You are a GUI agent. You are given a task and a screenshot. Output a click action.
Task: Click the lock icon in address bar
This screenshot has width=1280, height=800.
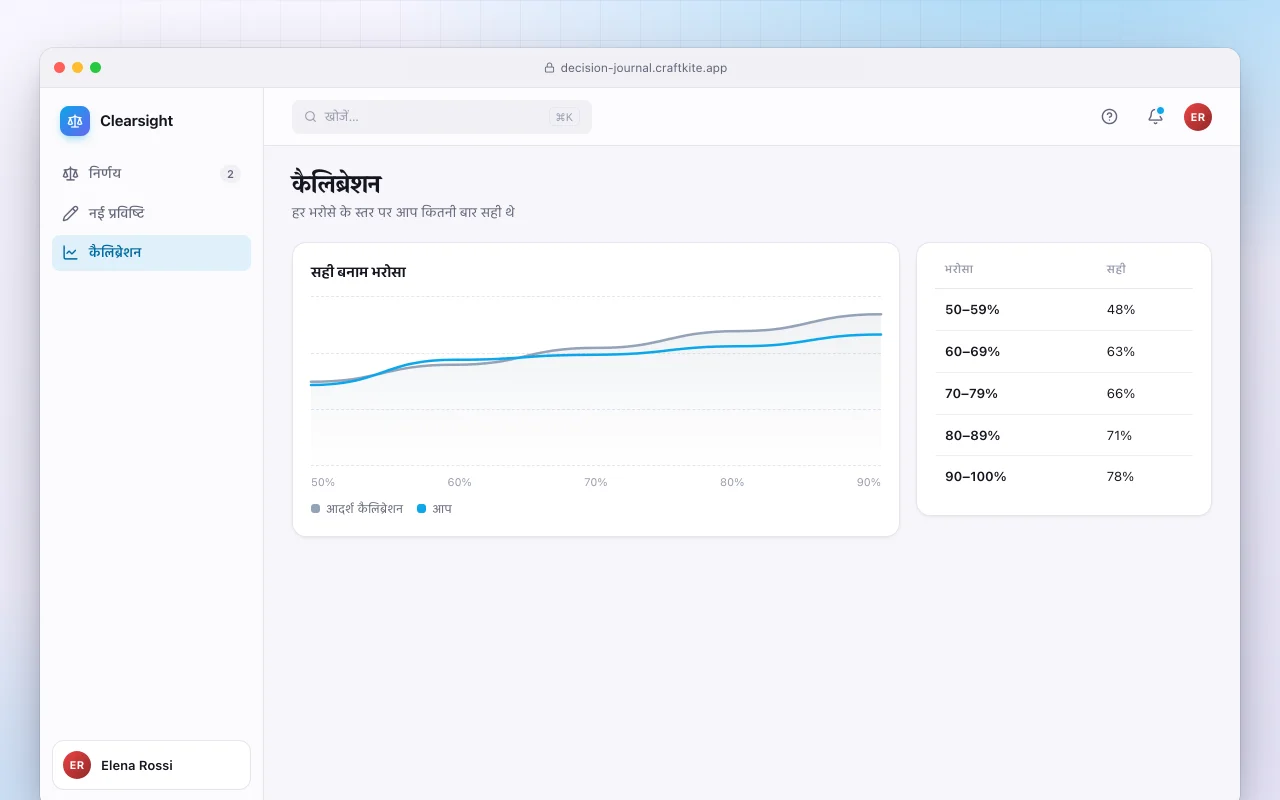(x=549, y=68)
